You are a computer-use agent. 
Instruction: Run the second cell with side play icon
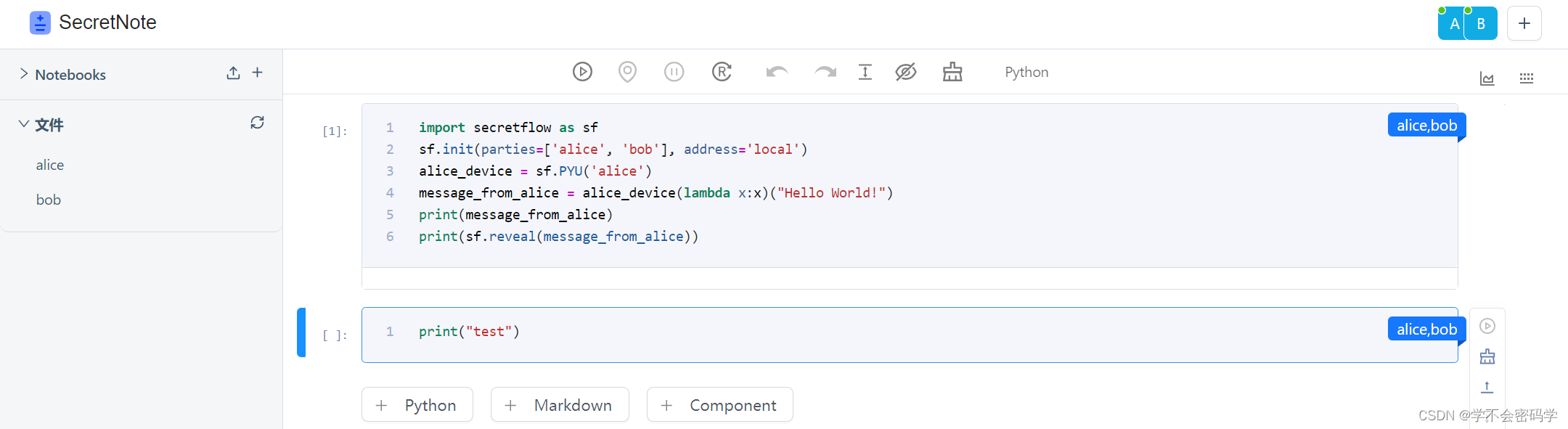tap(1487, 326)
